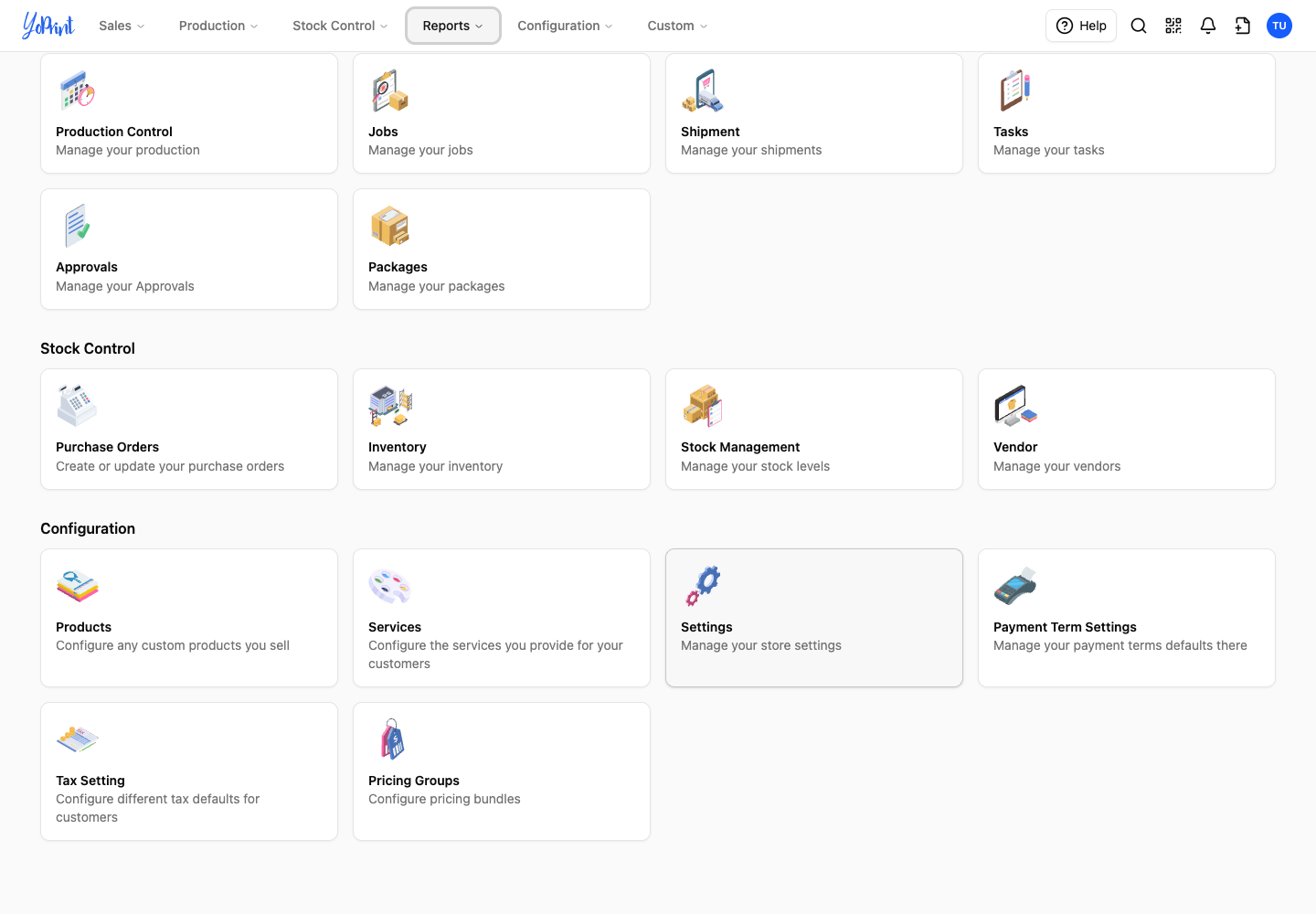Open Payment Term Settings title link

click(1065, 627)
